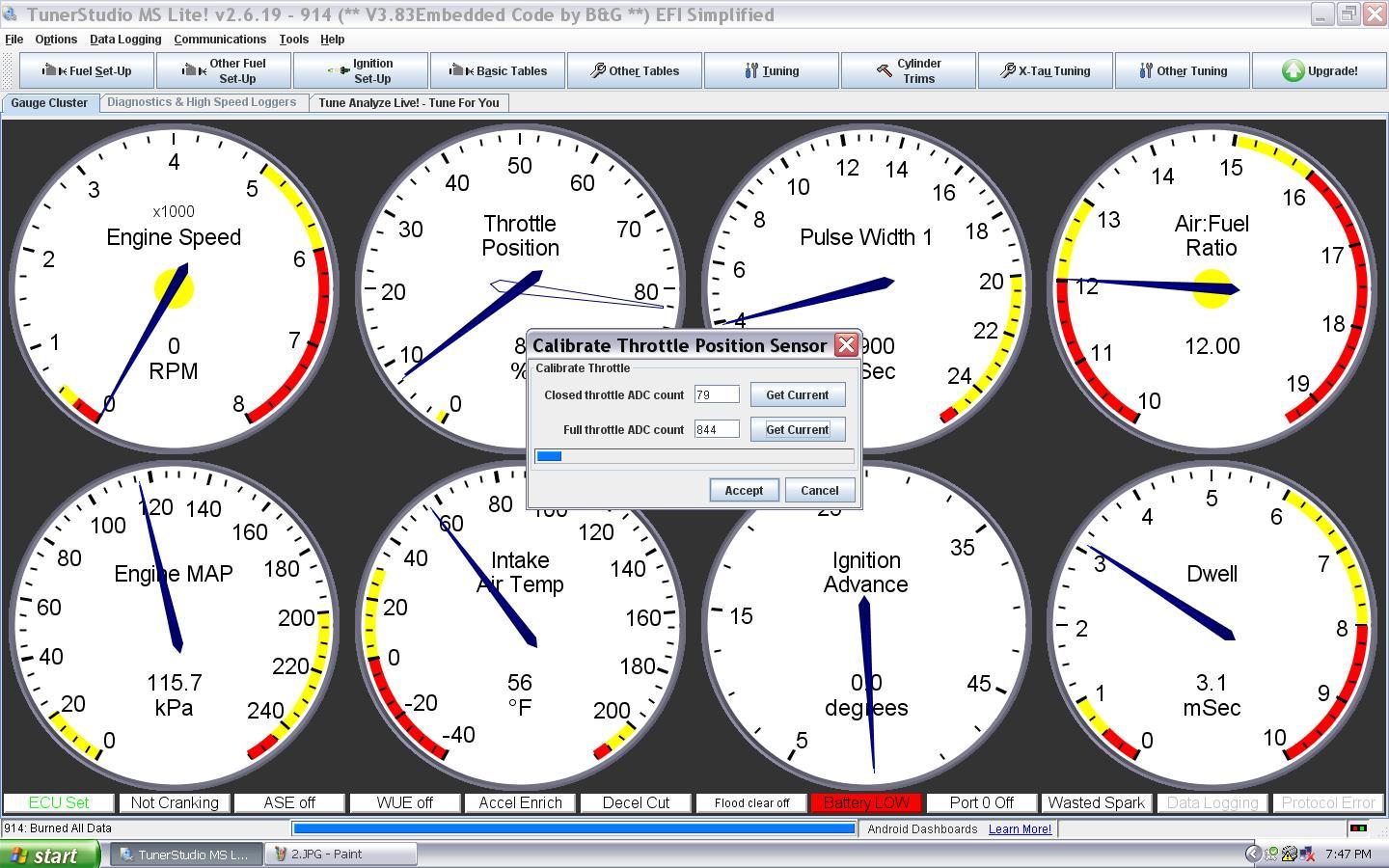The width and height of the screenshot is (1389, 868).
Task: Open Other Tables wrench button
Action: click(x=635, y=70)
